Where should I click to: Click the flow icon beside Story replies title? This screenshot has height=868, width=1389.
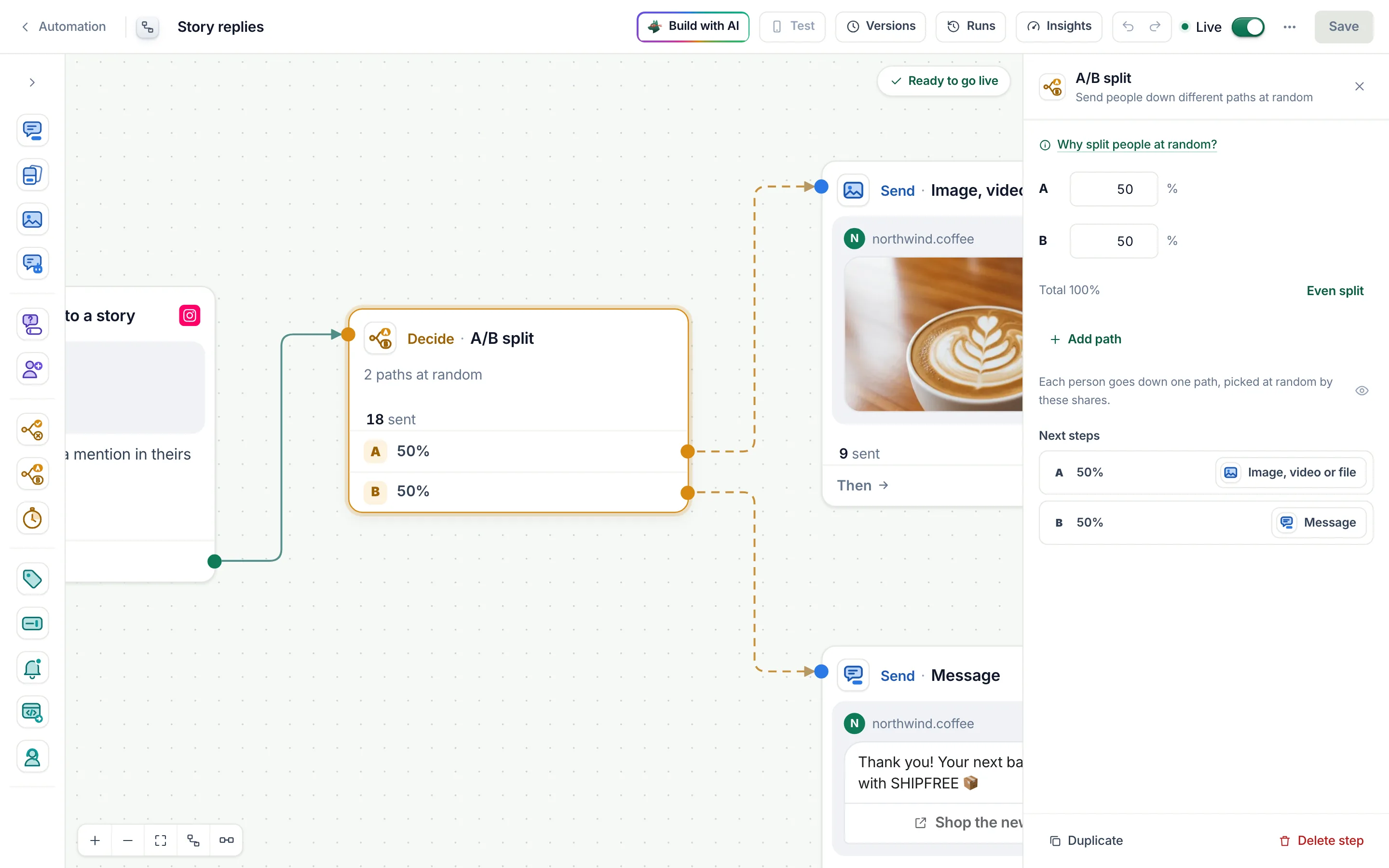tap(148, 27)
